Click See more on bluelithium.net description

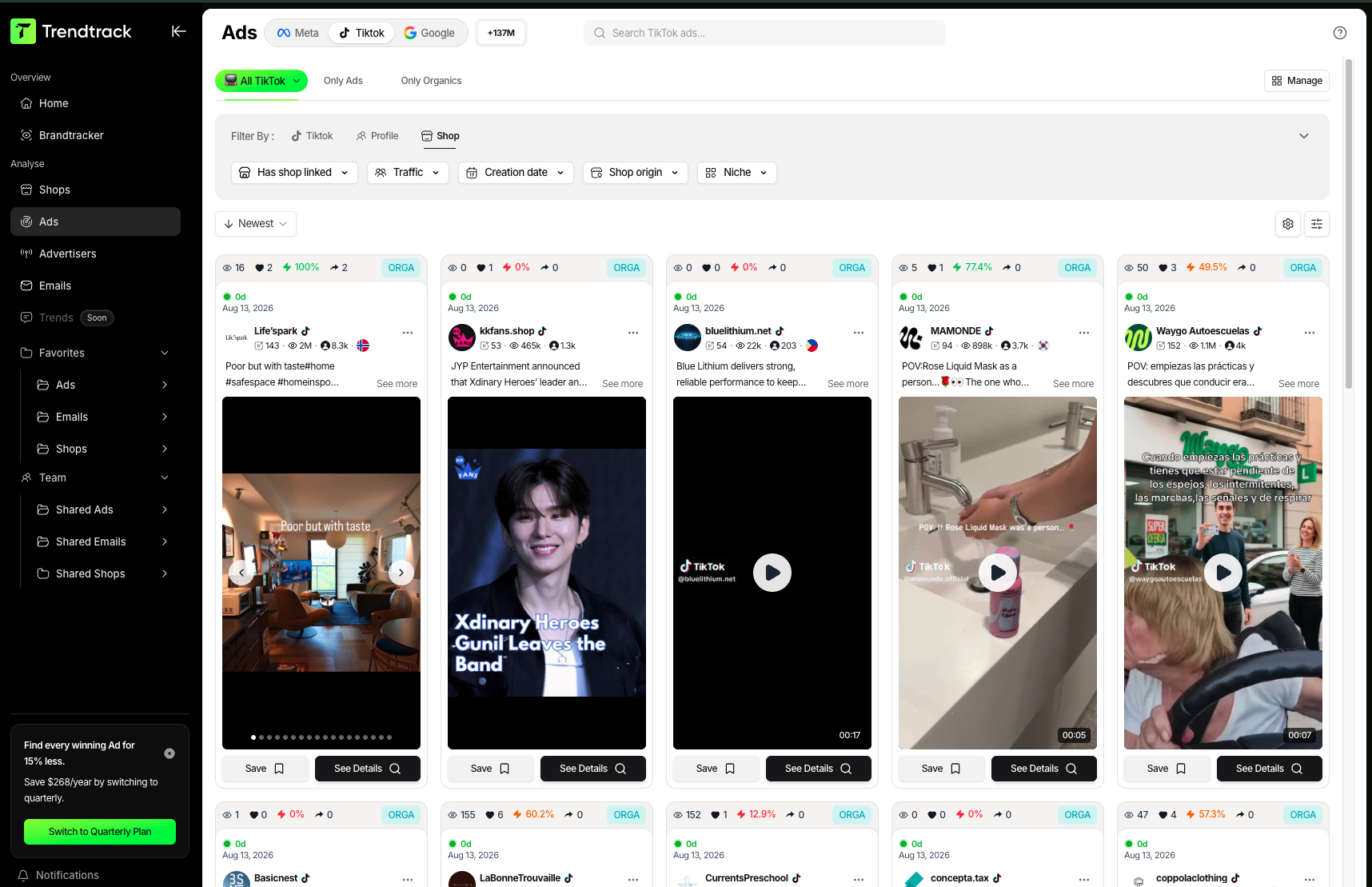(x=848, y=384)
